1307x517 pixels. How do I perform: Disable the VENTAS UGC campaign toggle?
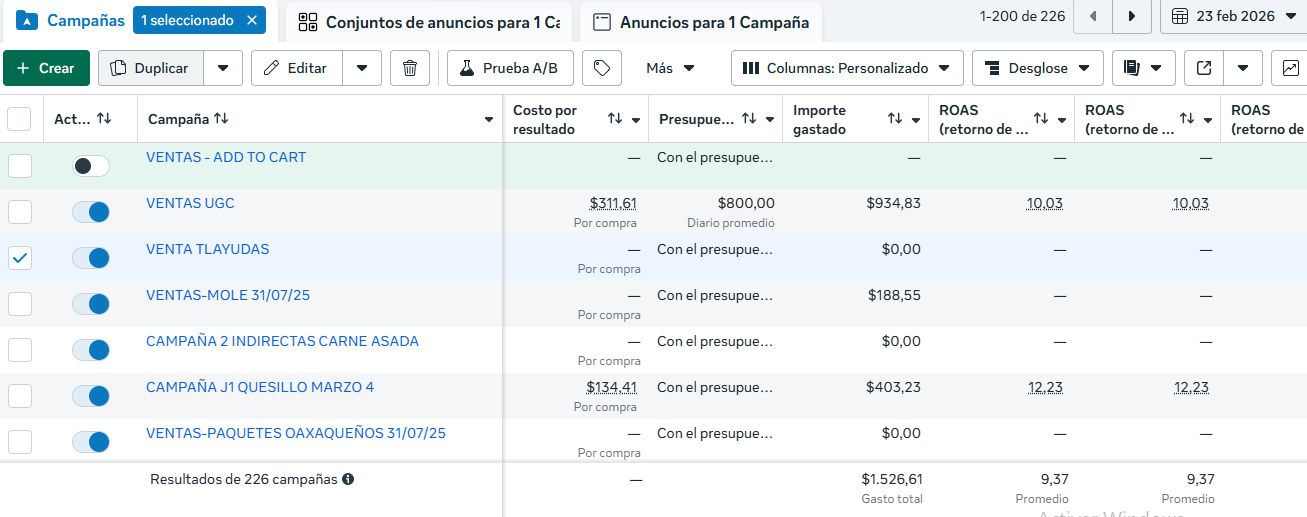pyautogui.click(x=91, y=212)
